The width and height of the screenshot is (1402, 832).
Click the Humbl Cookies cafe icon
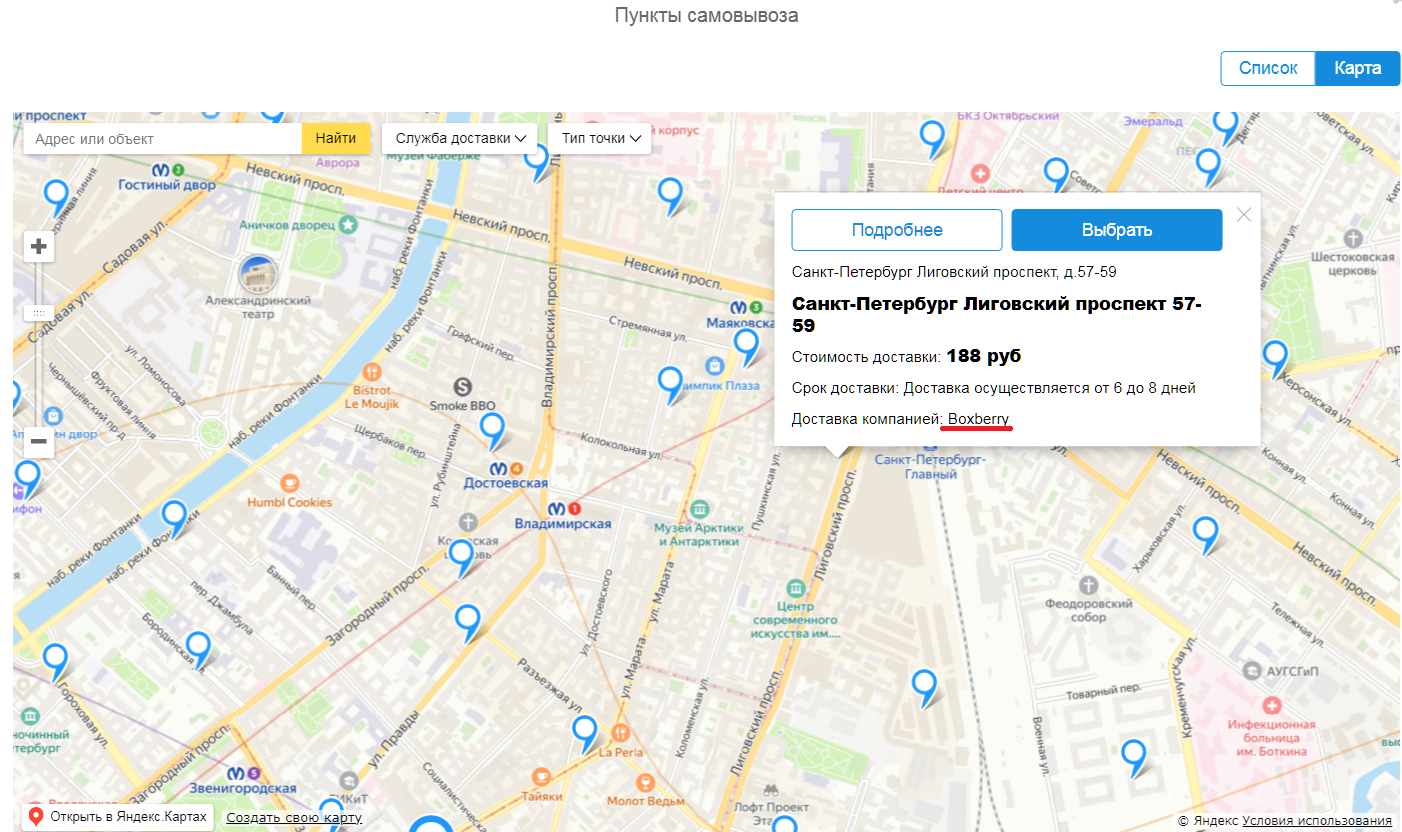coord(290,483)
